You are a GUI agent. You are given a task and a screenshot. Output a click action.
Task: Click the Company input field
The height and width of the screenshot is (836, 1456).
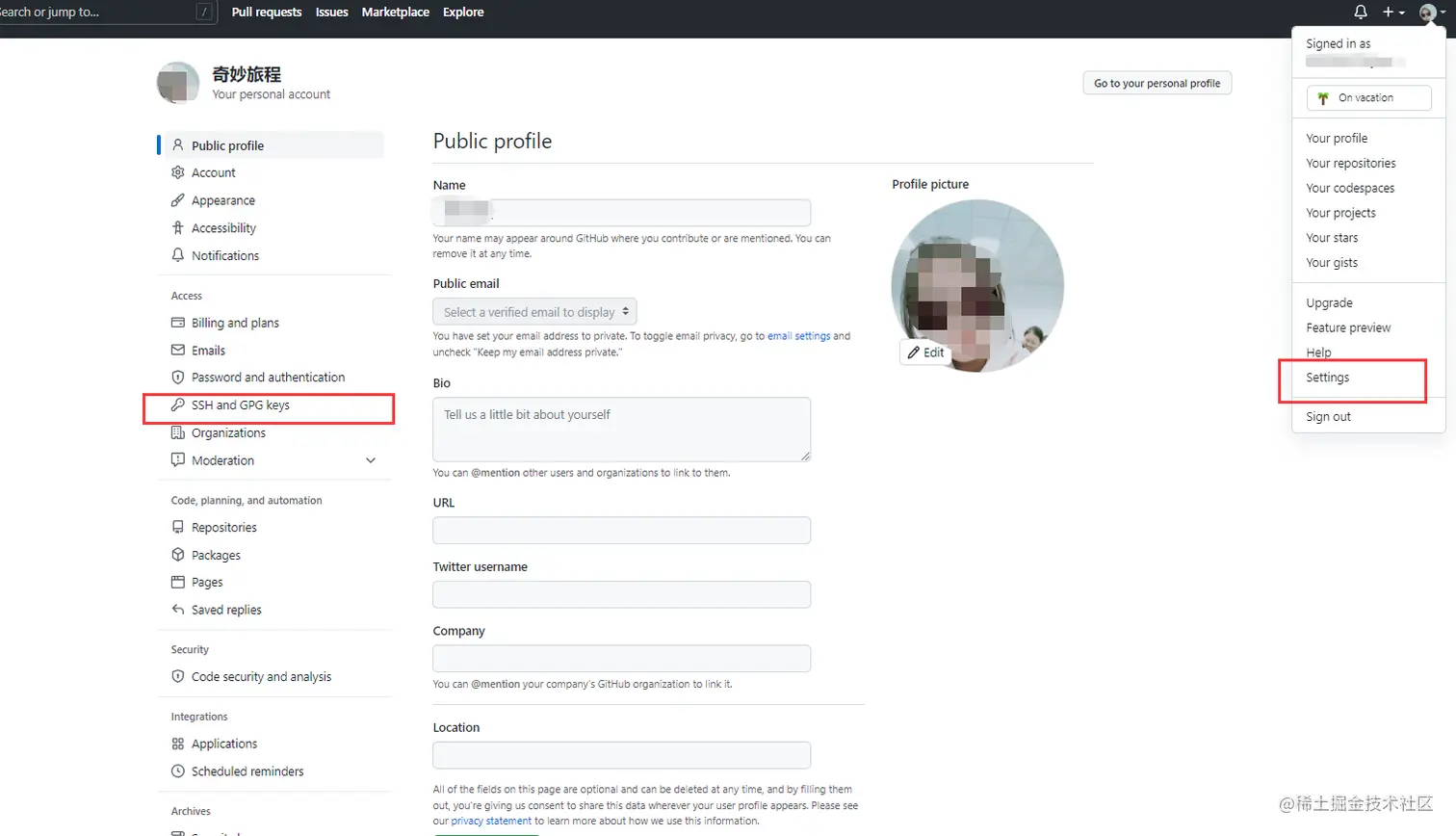(622, 659)
